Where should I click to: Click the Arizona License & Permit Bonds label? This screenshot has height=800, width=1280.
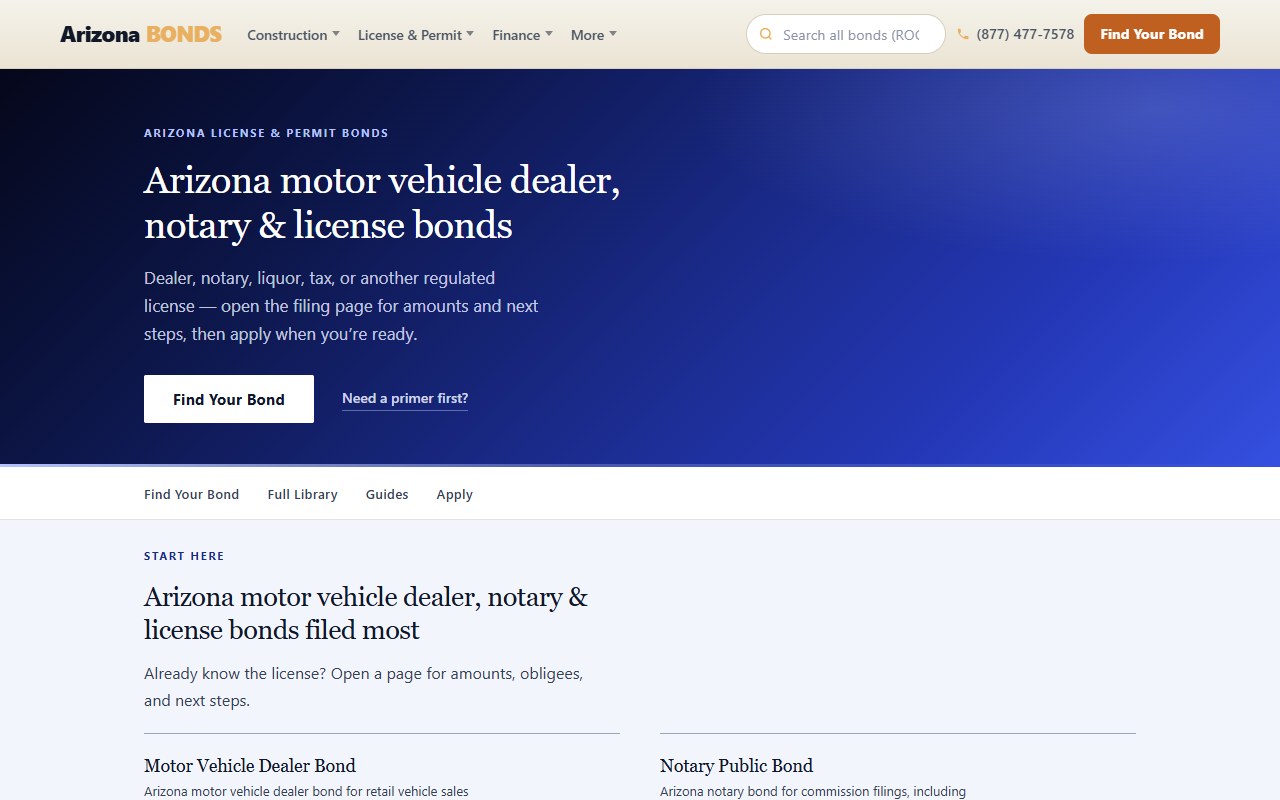[x=266, y=133]
